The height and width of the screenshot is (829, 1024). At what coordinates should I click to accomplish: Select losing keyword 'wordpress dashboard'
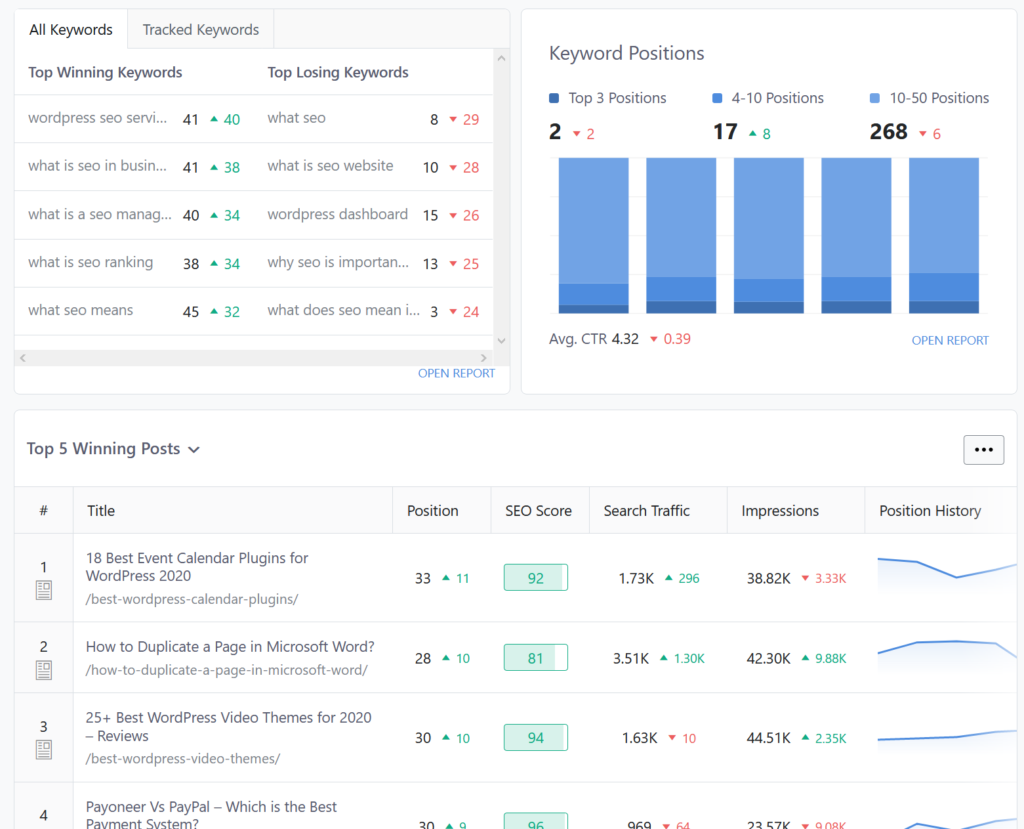[x=337, y=214]
